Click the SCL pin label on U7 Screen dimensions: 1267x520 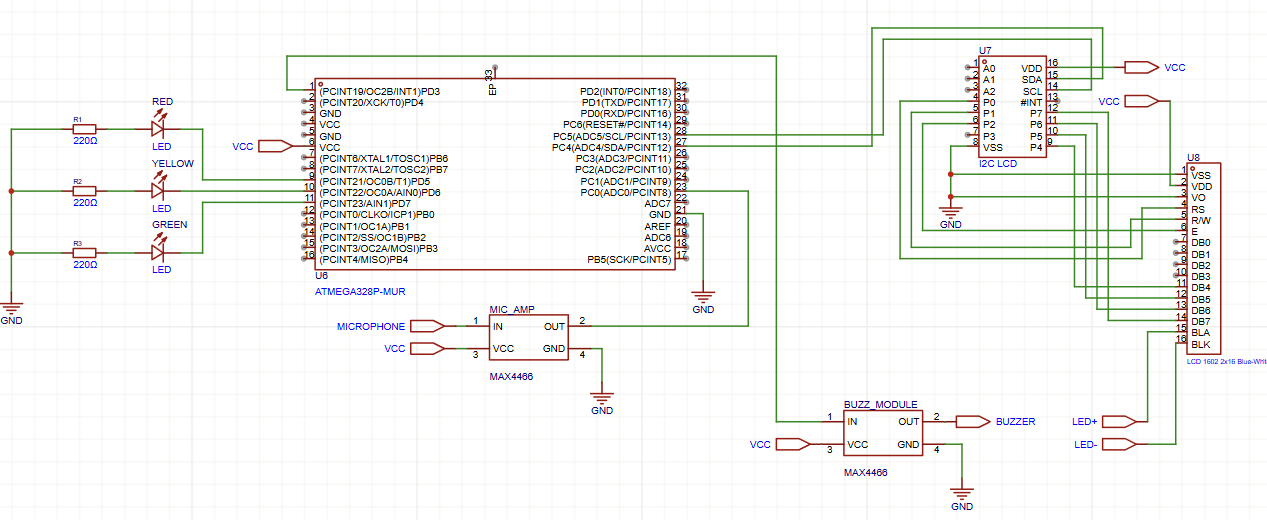(1033, 90)
